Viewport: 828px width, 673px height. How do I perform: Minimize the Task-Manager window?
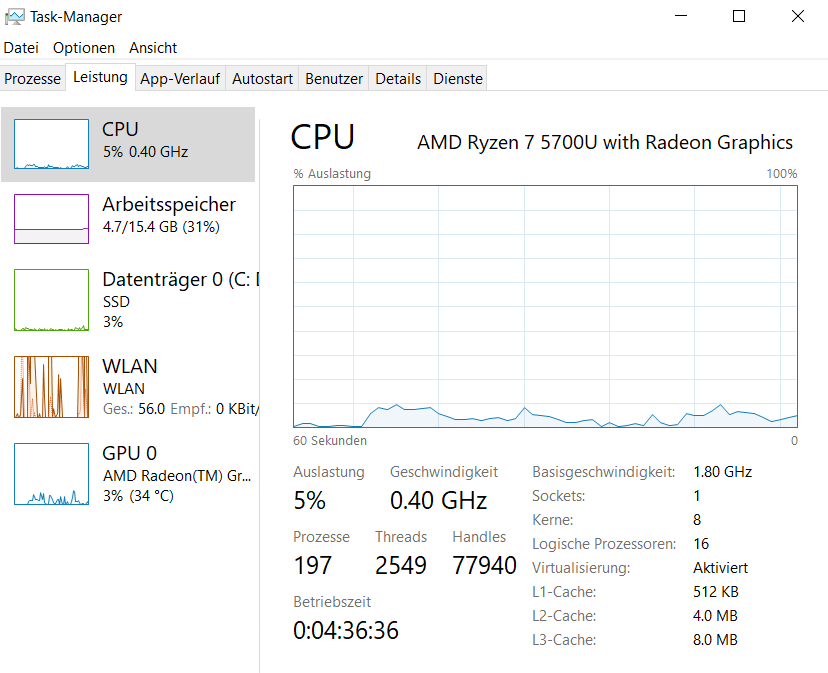click(681, 17)
